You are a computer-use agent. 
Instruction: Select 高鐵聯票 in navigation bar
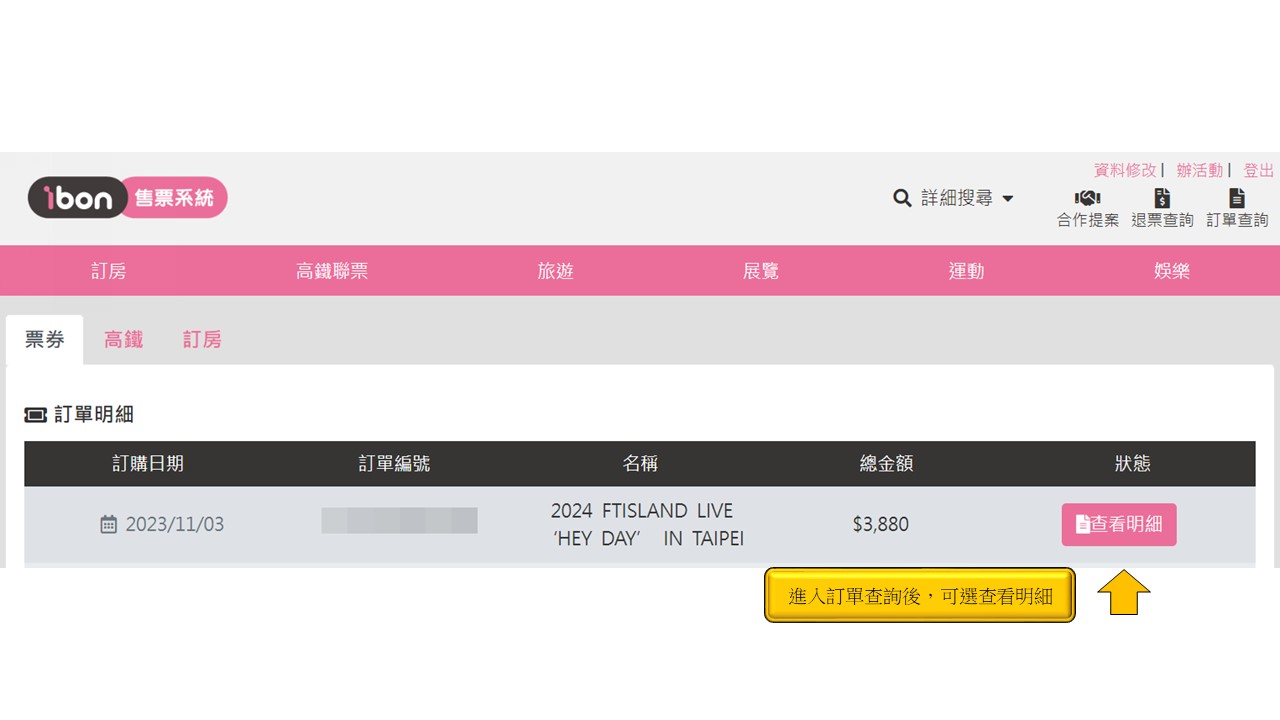pos(332,271)
